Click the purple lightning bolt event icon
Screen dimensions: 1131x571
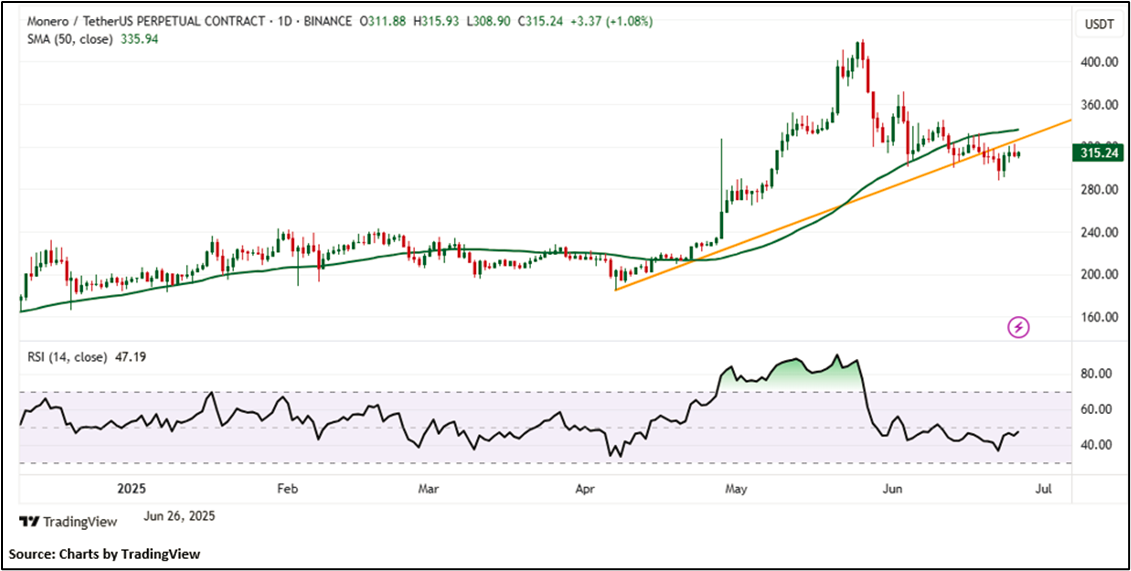pyautogui.click(x=1018, y=328)
